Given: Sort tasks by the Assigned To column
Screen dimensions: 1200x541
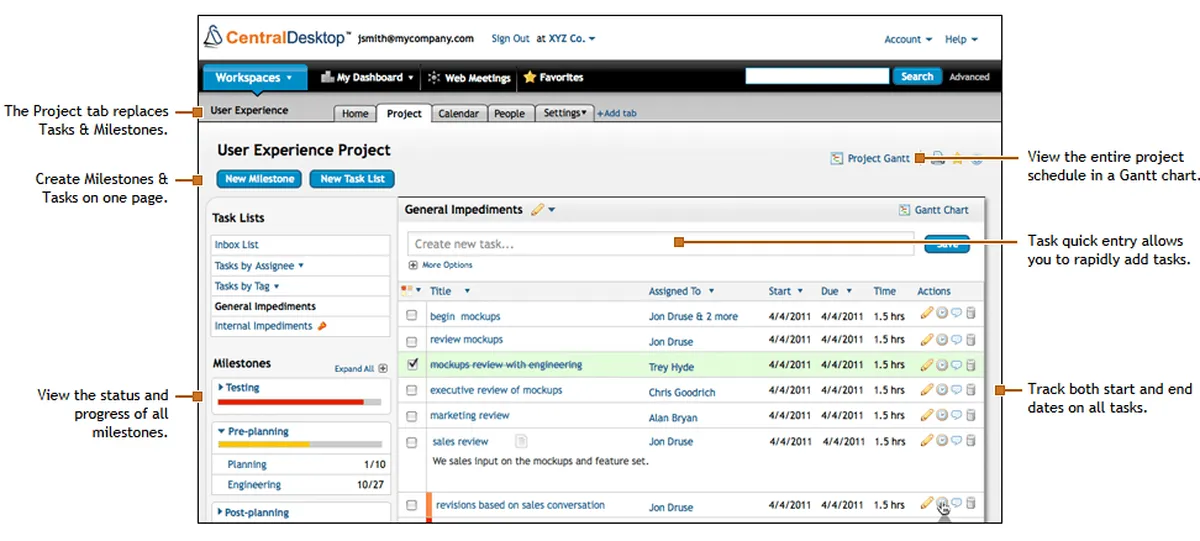Looking at the screenshot, I should point(682,291).
